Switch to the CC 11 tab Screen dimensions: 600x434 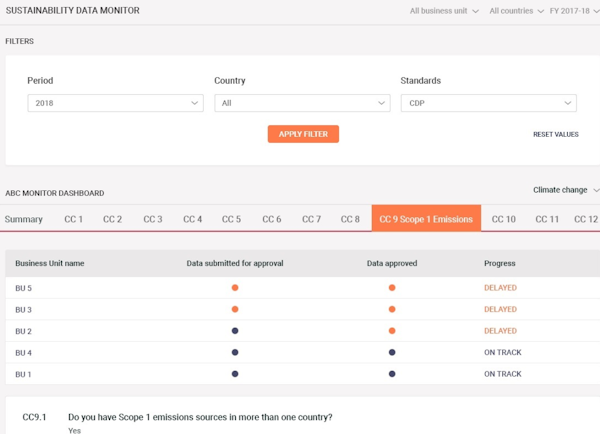[x=547, y=219]
